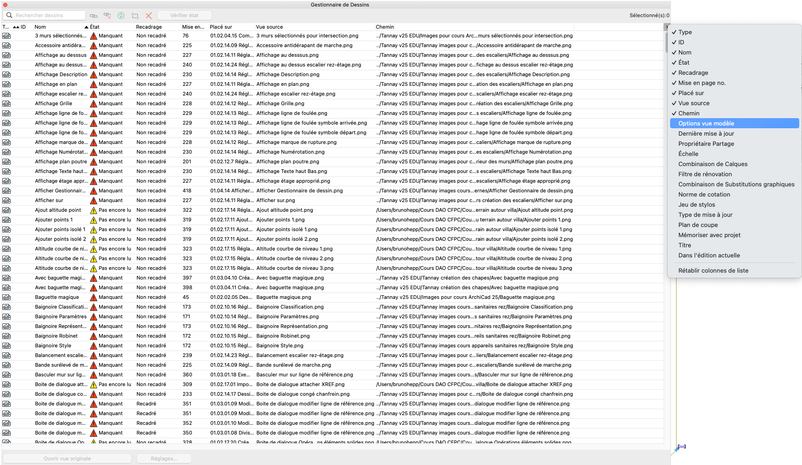Click the link drawing toolbar icon
Viewport: 802px width, 465px height.
tap(94, 16)
